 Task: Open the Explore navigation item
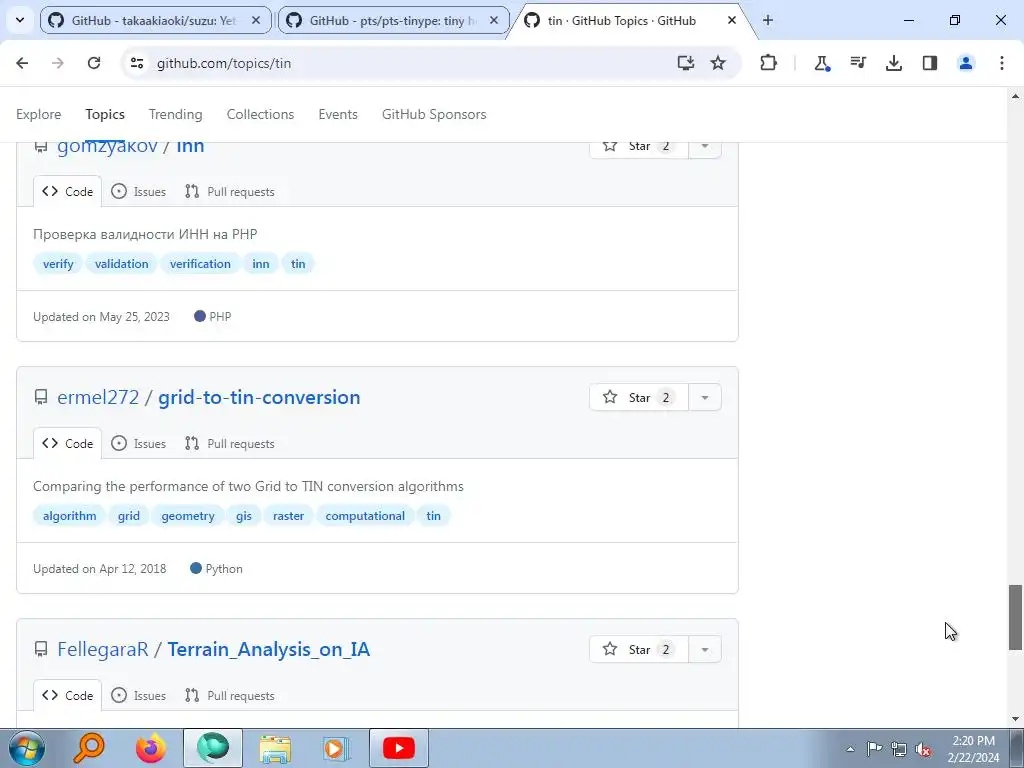tap(39, 114)
